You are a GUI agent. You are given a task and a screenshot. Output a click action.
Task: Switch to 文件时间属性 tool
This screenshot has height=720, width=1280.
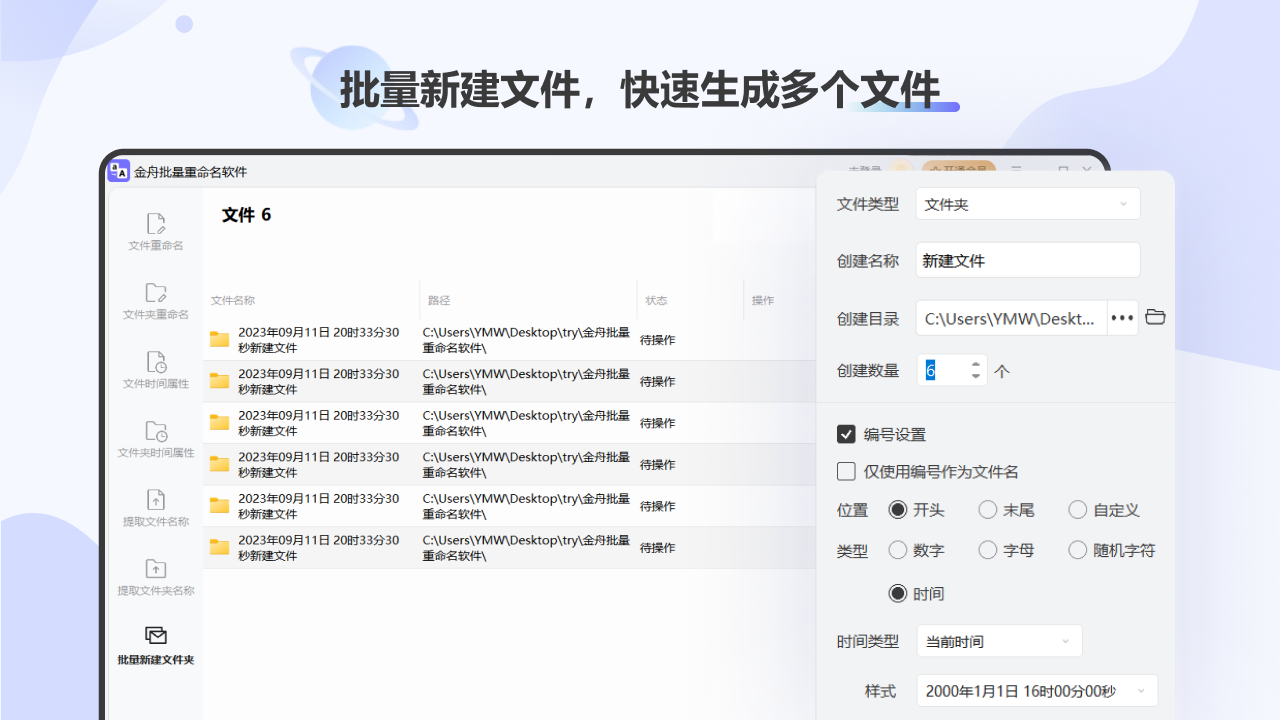[x=155, y=368]
